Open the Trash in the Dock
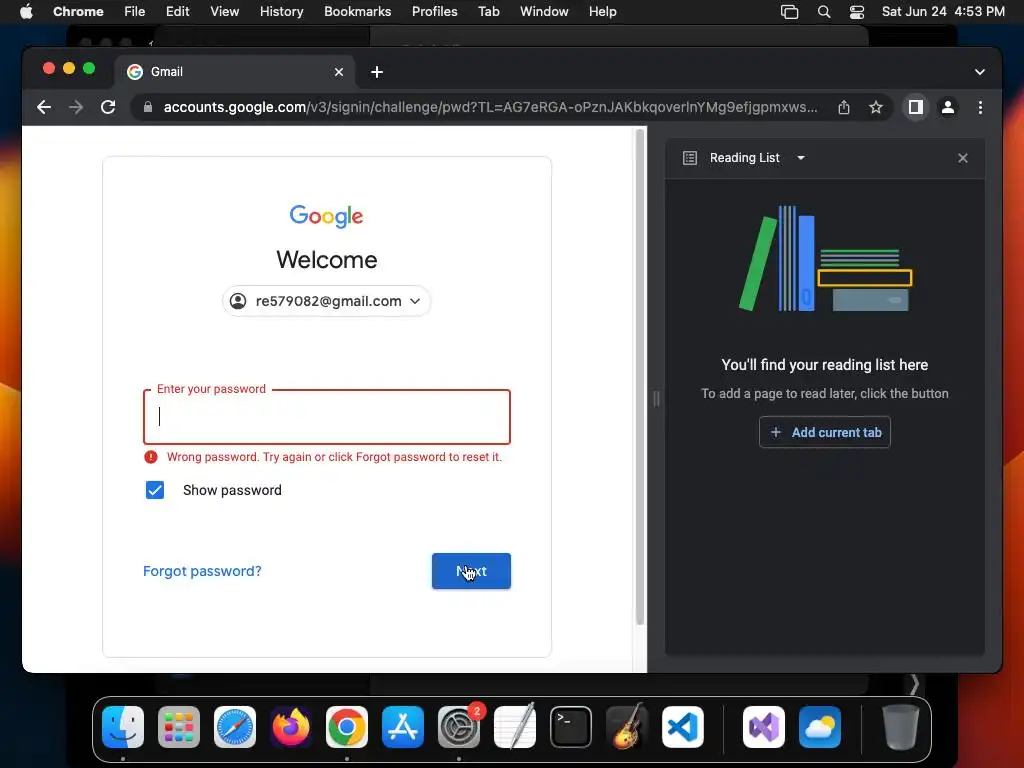1024x768 pixels. point(901,727)
